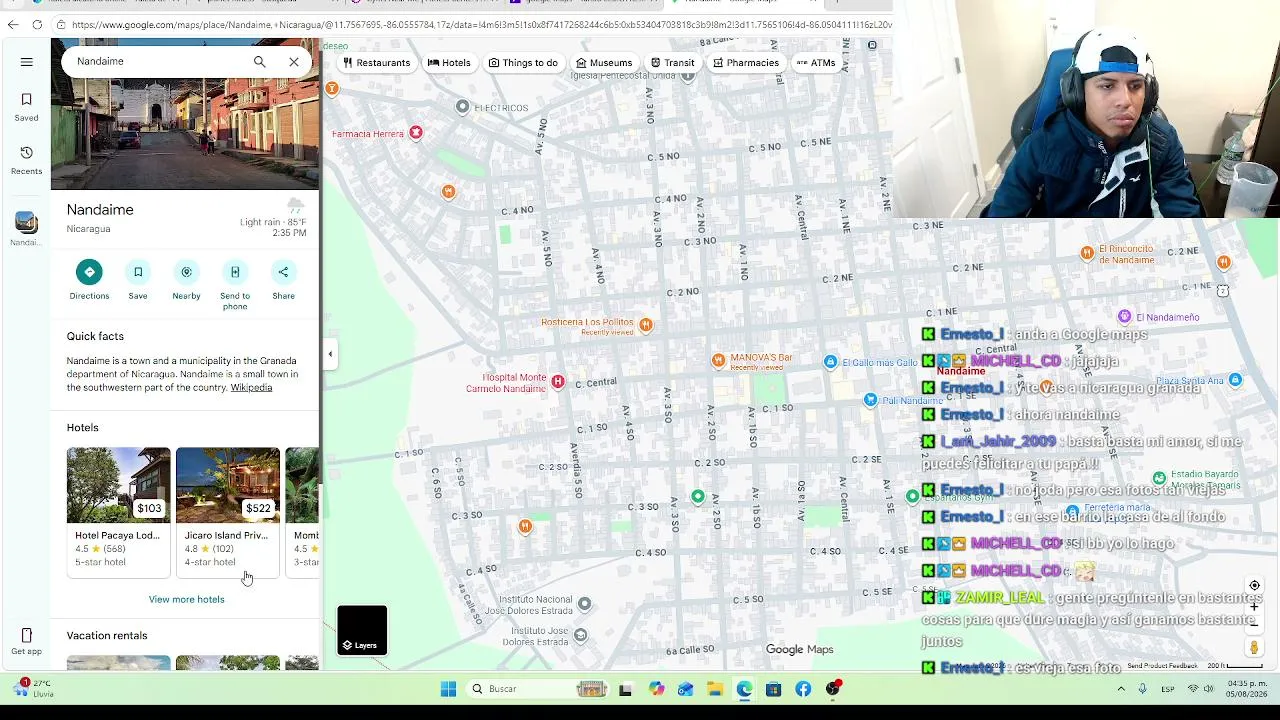Collapse the side panel with the arrow

point(330,354)
